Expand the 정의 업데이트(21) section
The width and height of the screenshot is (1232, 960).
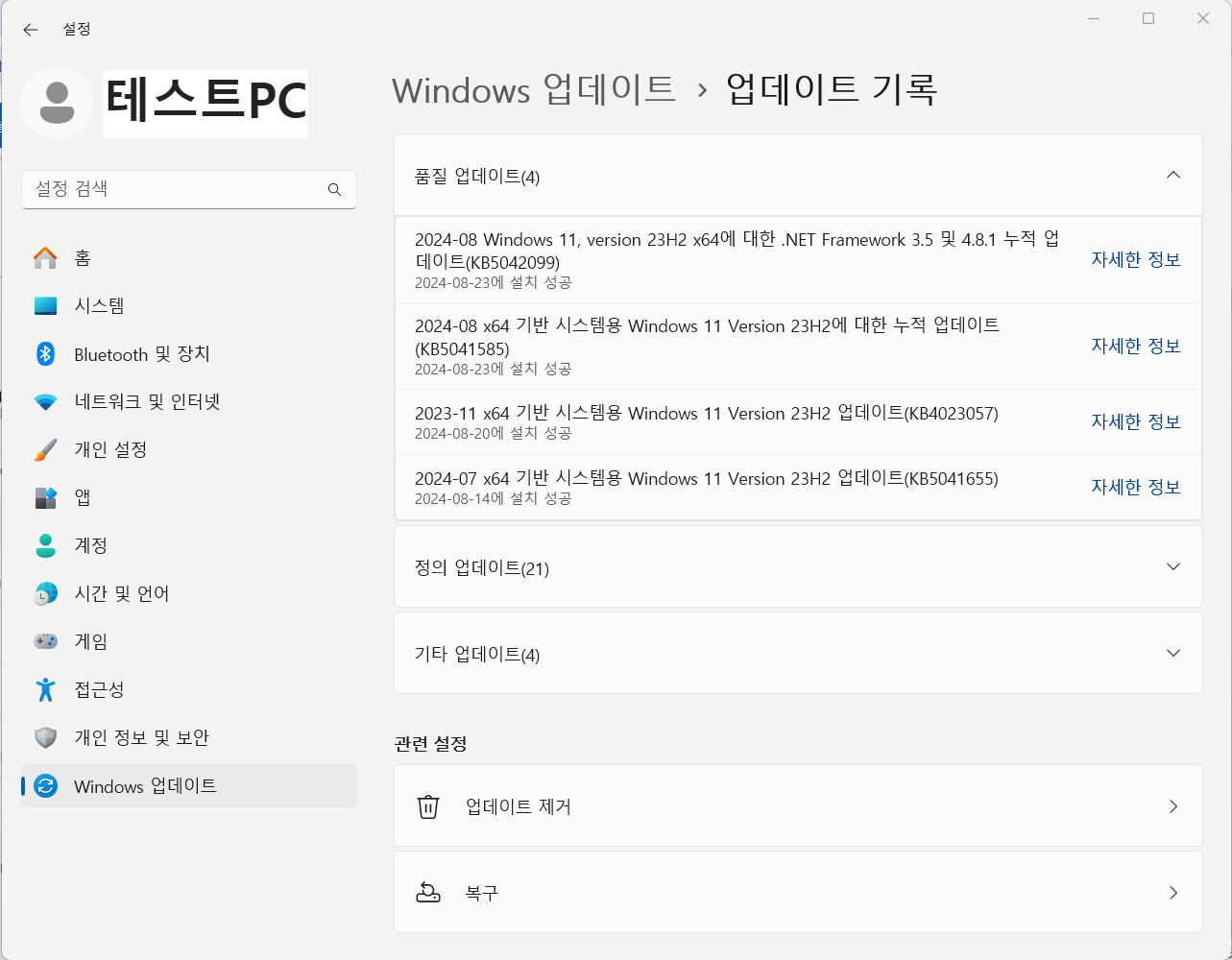[x=1172, y=566]
